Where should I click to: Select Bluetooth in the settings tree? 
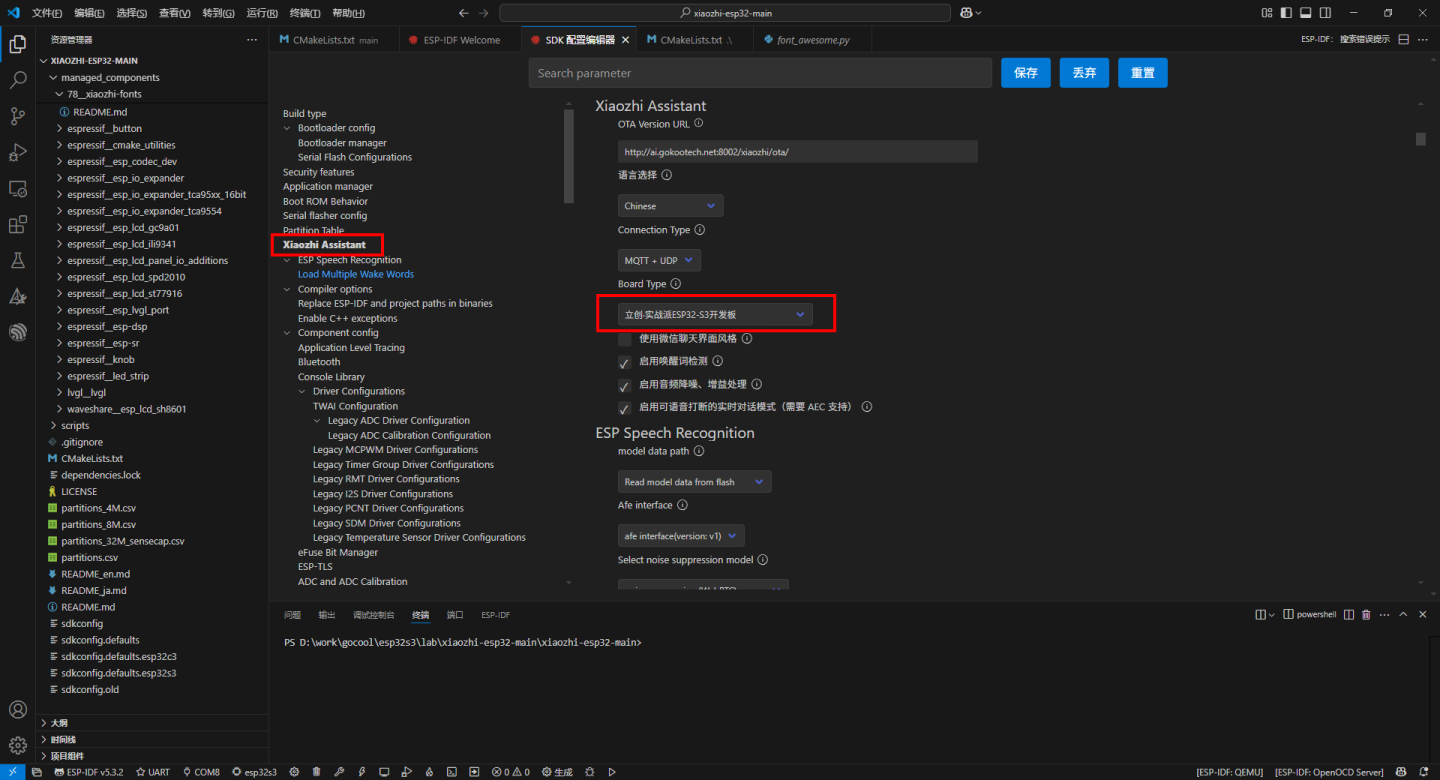tap(319, 362)
